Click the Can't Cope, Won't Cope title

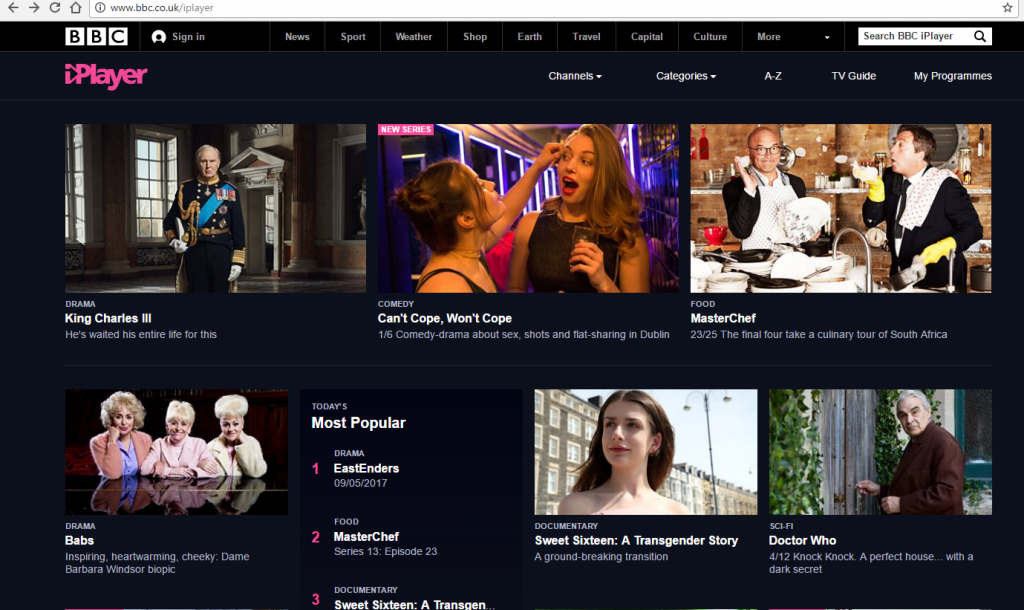pyautogui.click(x=445, y=318)
